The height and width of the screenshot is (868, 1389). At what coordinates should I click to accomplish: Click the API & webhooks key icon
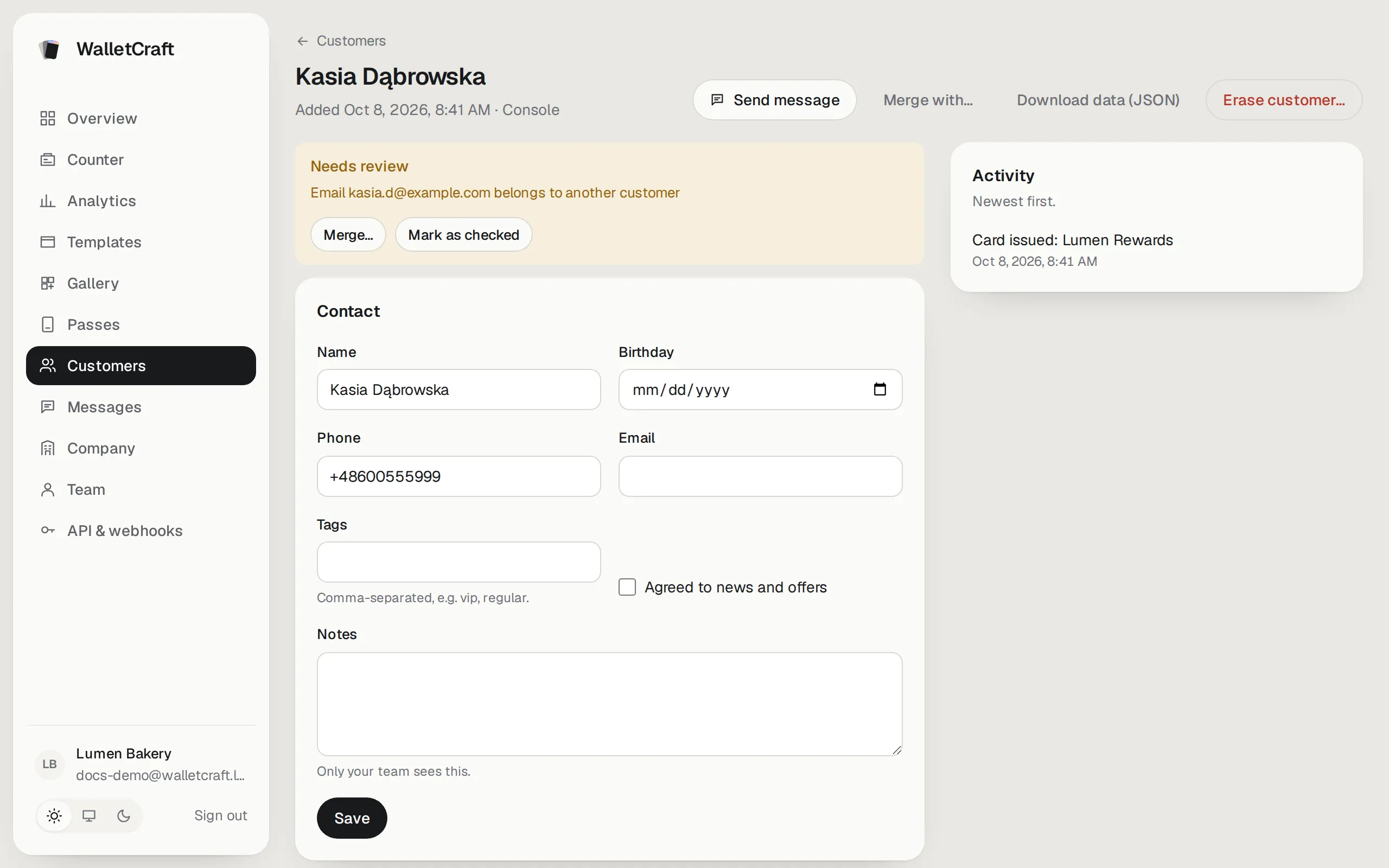click(48, 531)
